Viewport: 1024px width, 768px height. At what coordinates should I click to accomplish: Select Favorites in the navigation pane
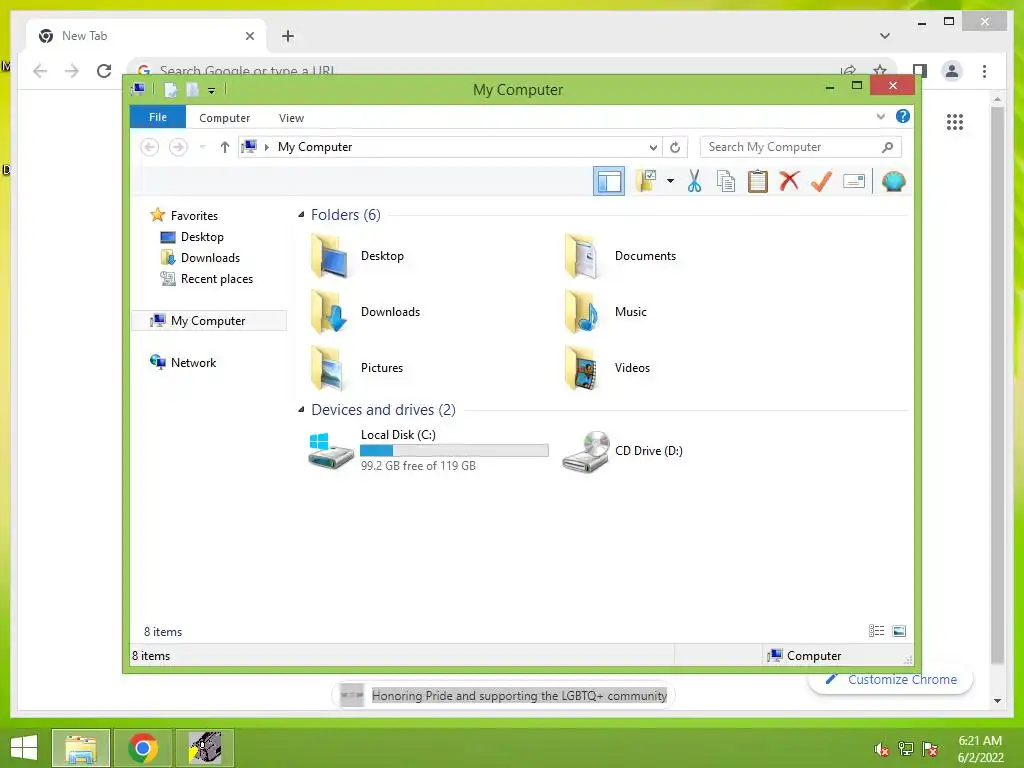tap(194, 216)
